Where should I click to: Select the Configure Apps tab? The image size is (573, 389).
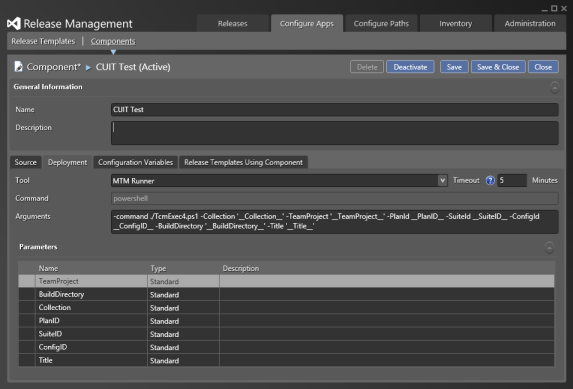click(307, 23)
